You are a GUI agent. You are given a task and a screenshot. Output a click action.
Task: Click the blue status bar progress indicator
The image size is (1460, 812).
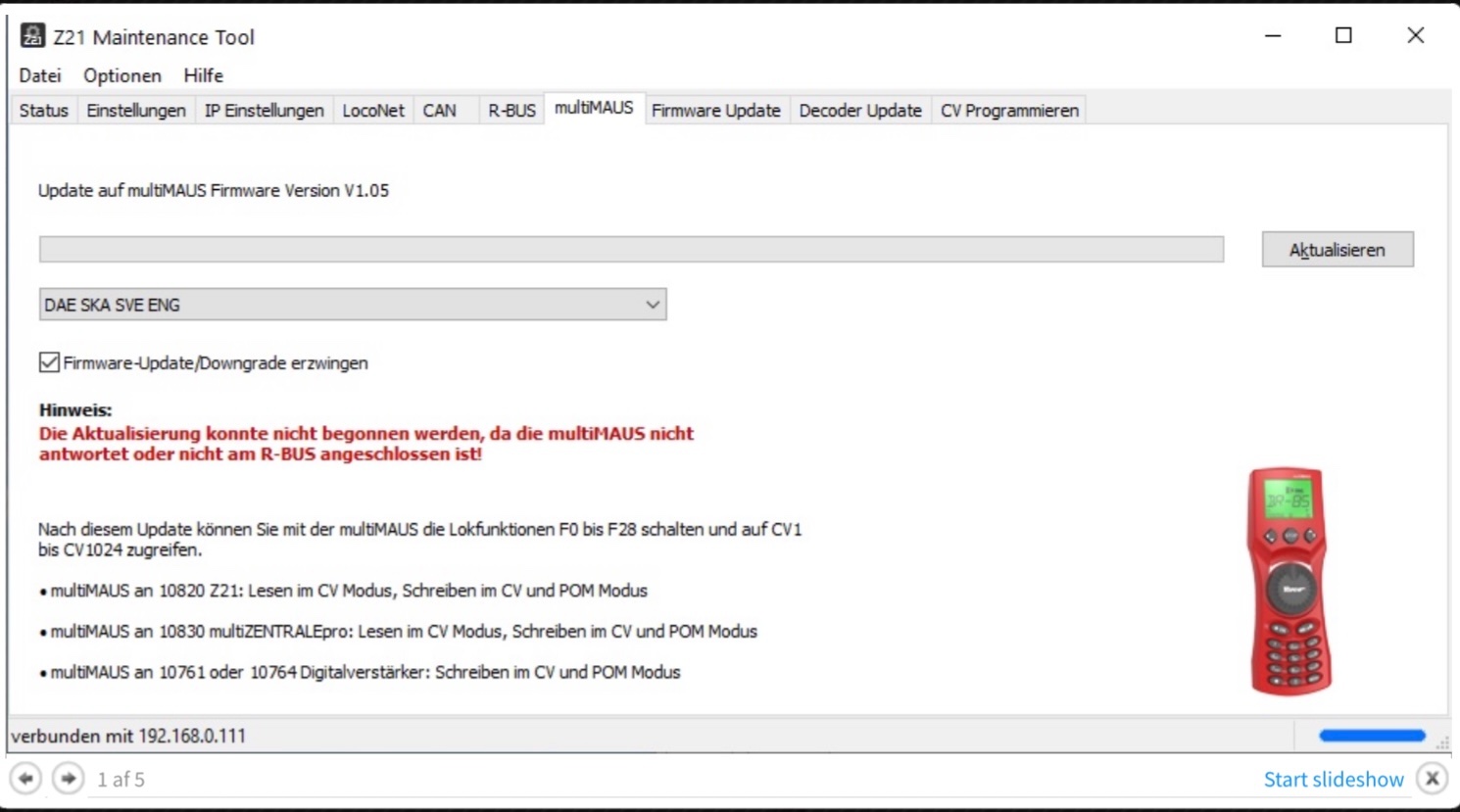(1372, 736)
